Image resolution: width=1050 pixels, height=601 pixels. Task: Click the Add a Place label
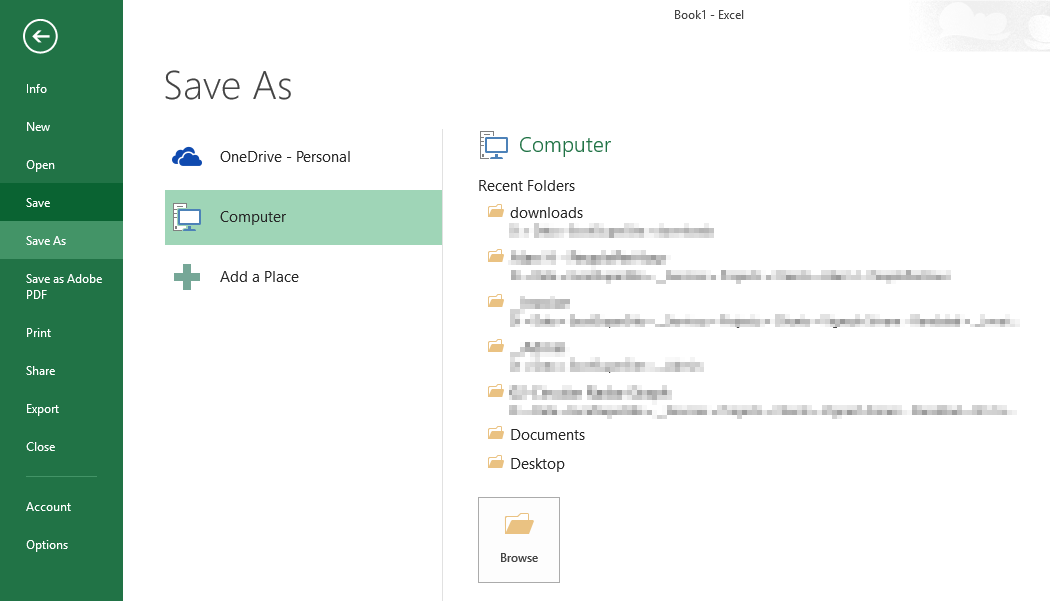[259, 277]
